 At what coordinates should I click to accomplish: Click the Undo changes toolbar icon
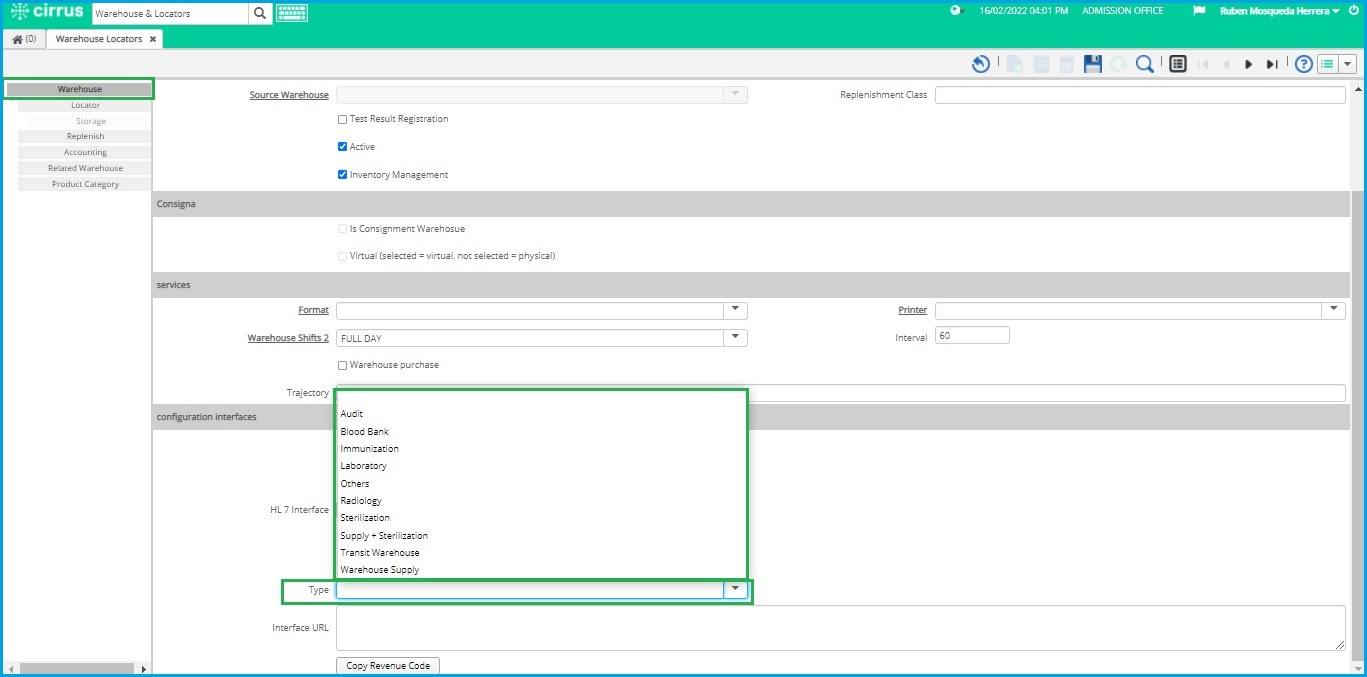pos(980,63)
